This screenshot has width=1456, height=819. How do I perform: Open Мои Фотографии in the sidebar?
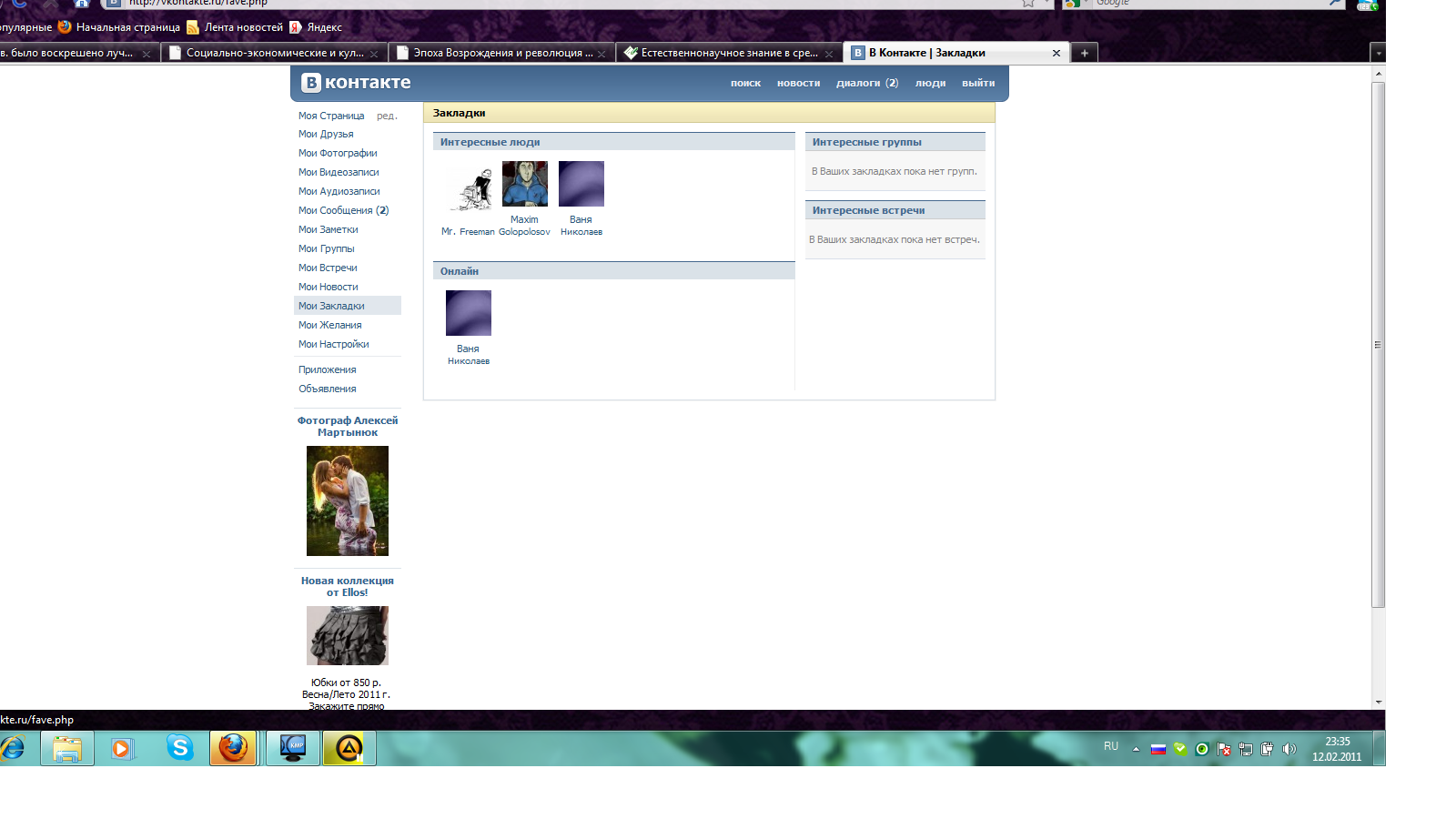pyautogui.click(x=338, y=153)
